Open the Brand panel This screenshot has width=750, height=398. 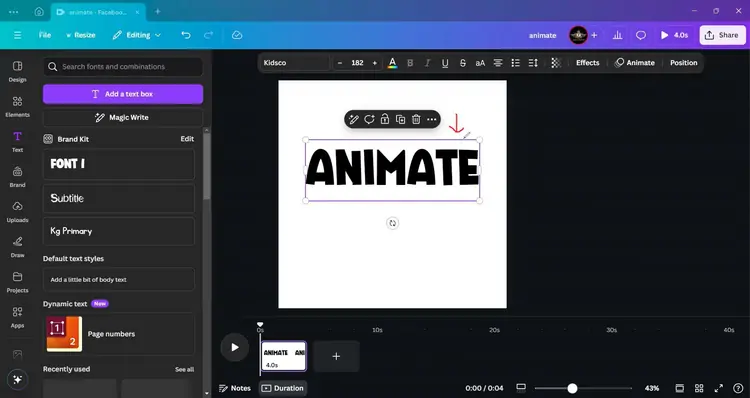point(17,177)
